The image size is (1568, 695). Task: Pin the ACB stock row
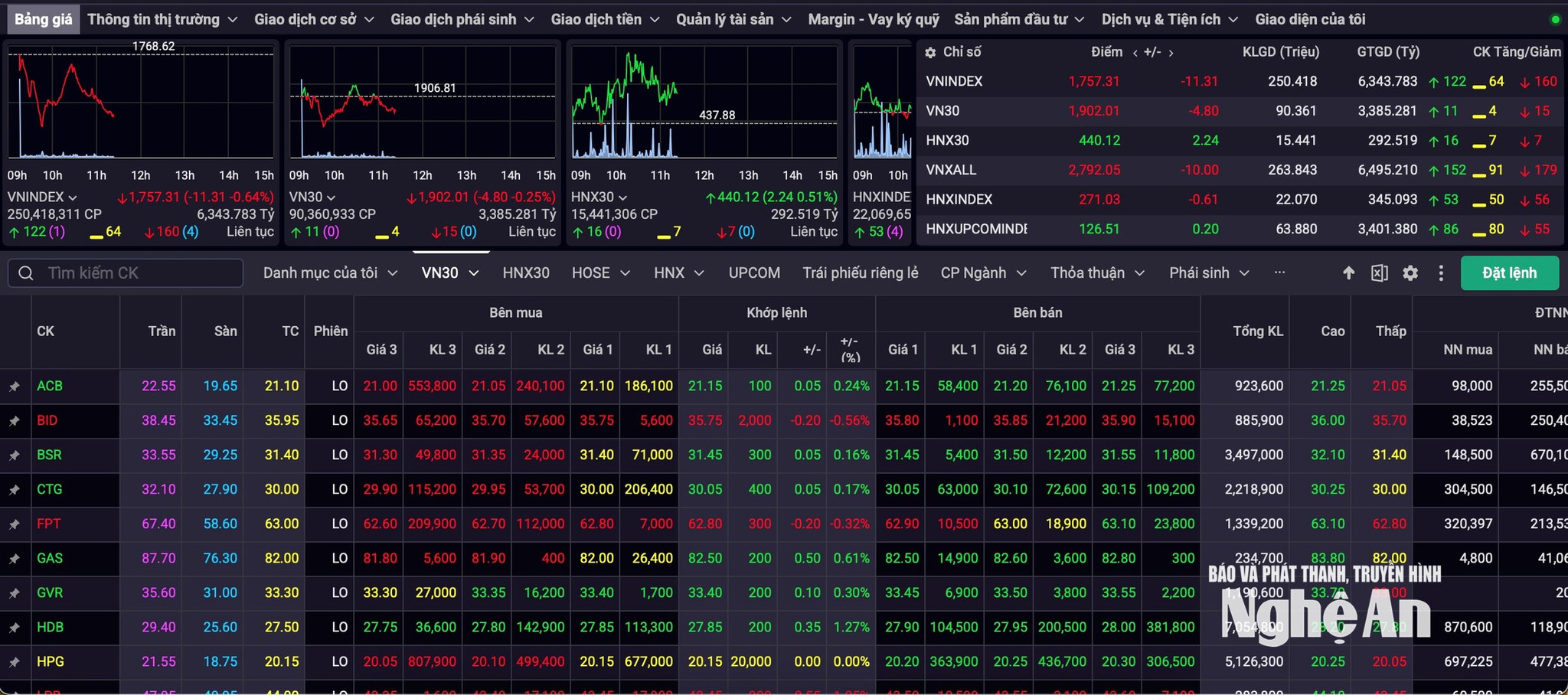coord(15,387)
